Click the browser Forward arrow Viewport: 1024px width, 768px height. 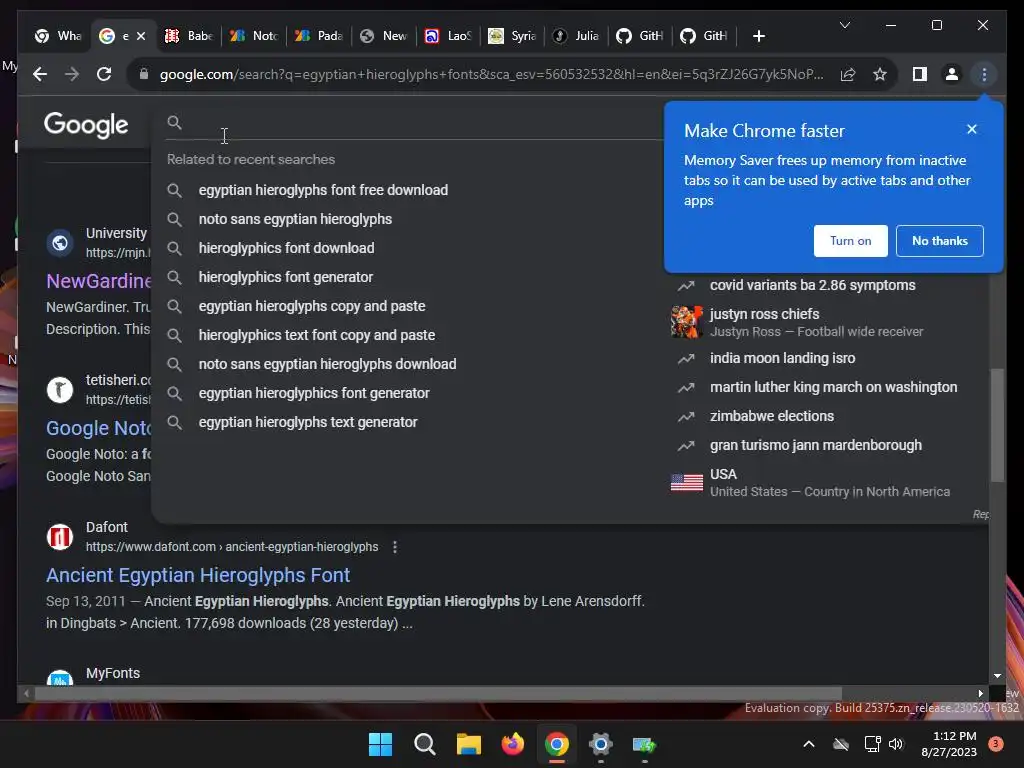(x=72, y=74)
